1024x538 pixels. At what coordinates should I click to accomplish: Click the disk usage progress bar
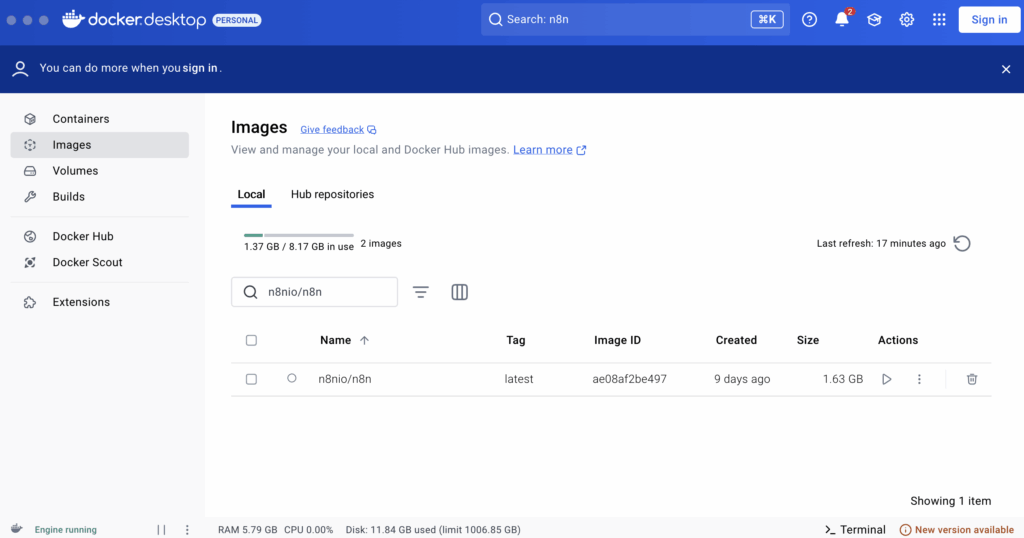[x=298, y=235]
